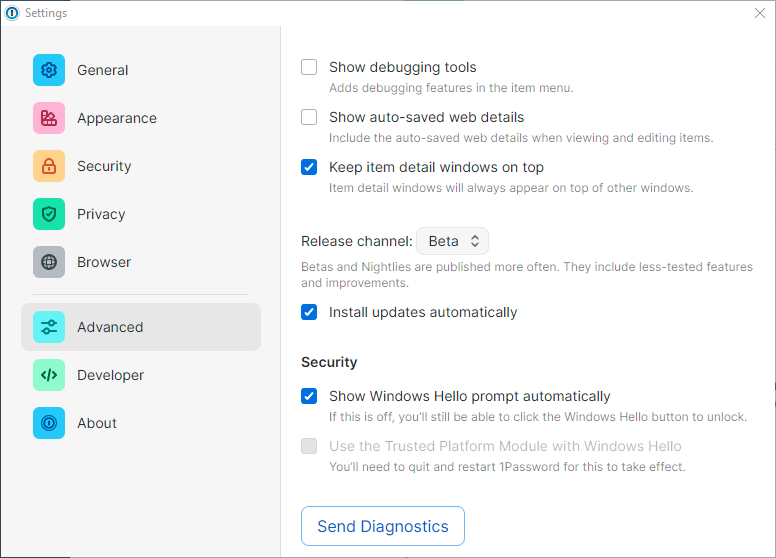The image size is (776, 558).
Task: Uncheck Keep item detail windows on top
Action: tap(310, 167)
